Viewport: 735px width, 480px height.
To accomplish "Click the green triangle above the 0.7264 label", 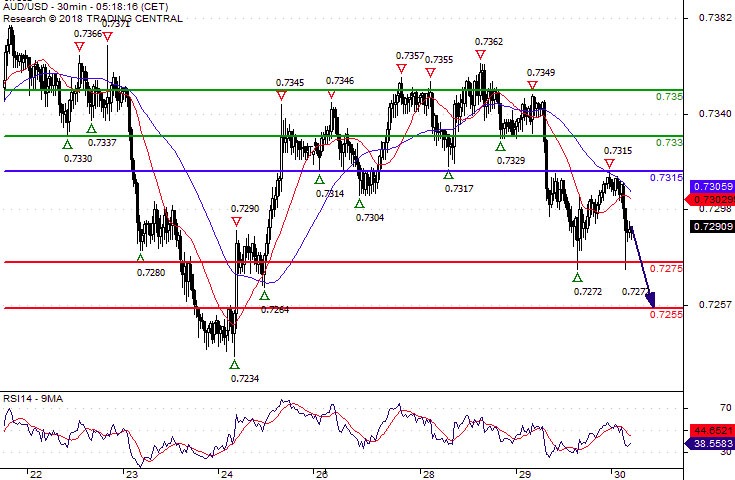I will point(264,295).
